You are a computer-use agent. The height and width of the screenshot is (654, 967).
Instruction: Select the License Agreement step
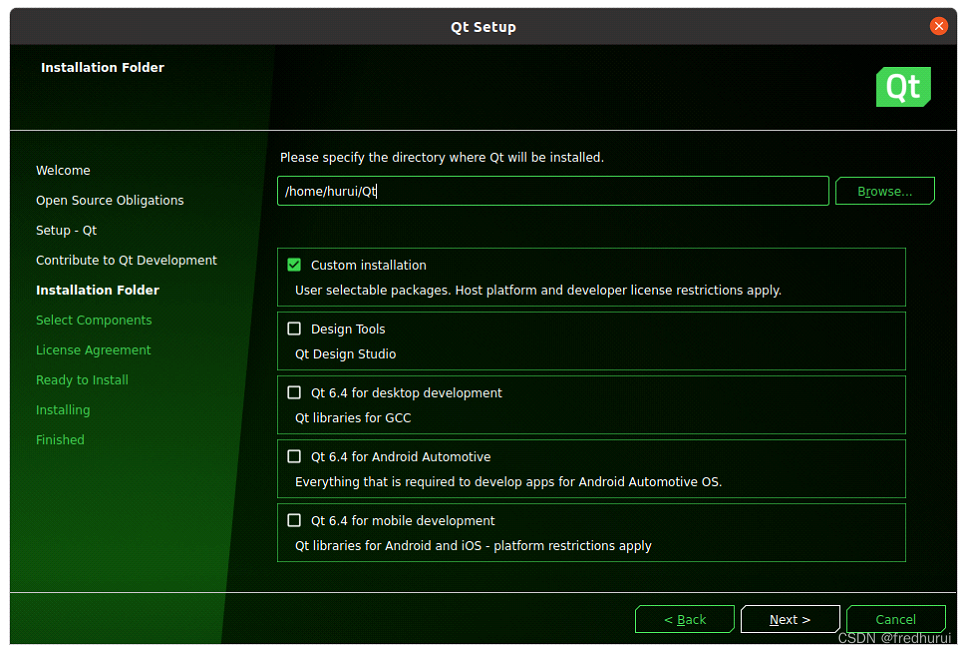(93, 350)
